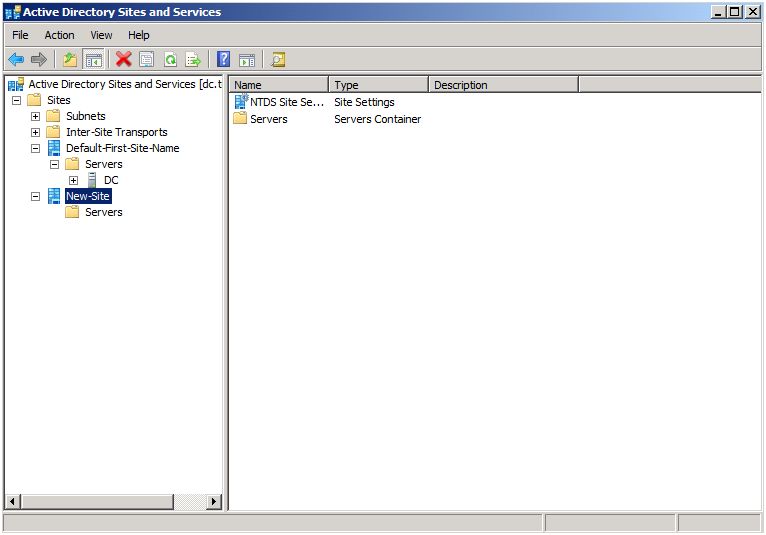Click the blue Help question-mark icon
The height and width of the screenshot is (535, 766).
[x=223, y=60]
